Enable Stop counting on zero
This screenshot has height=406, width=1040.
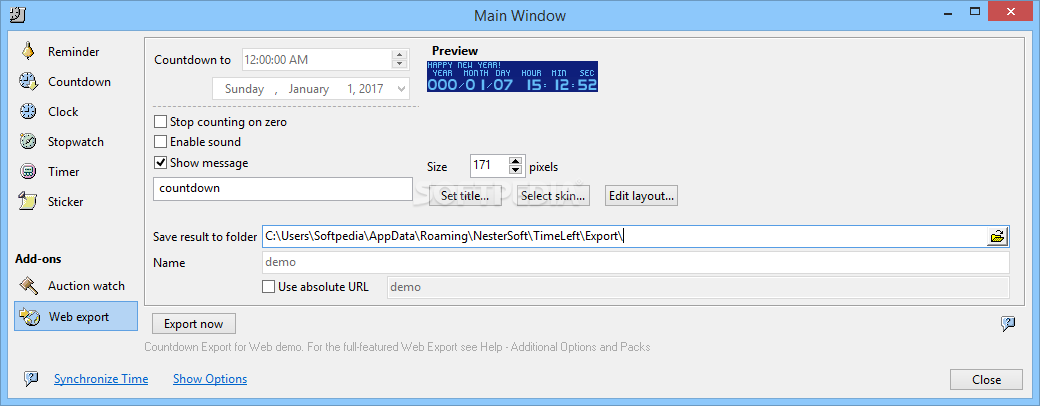pyautogui.click(x=160, y=122)
